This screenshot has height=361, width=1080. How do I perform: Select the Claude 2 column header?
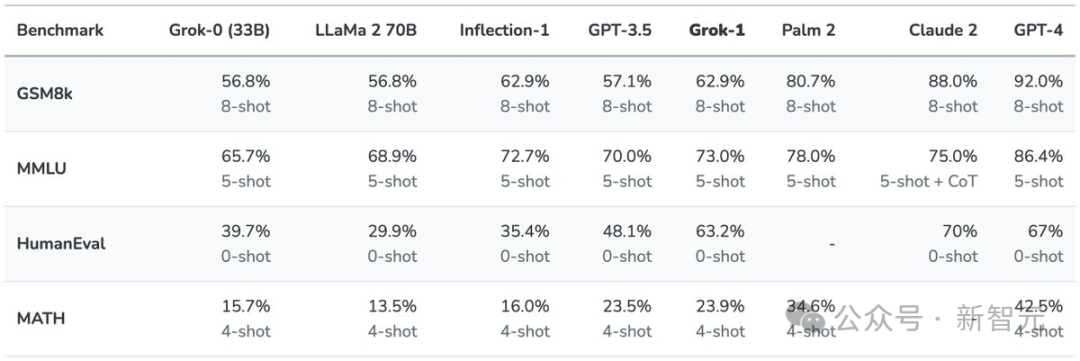(943, 30)
